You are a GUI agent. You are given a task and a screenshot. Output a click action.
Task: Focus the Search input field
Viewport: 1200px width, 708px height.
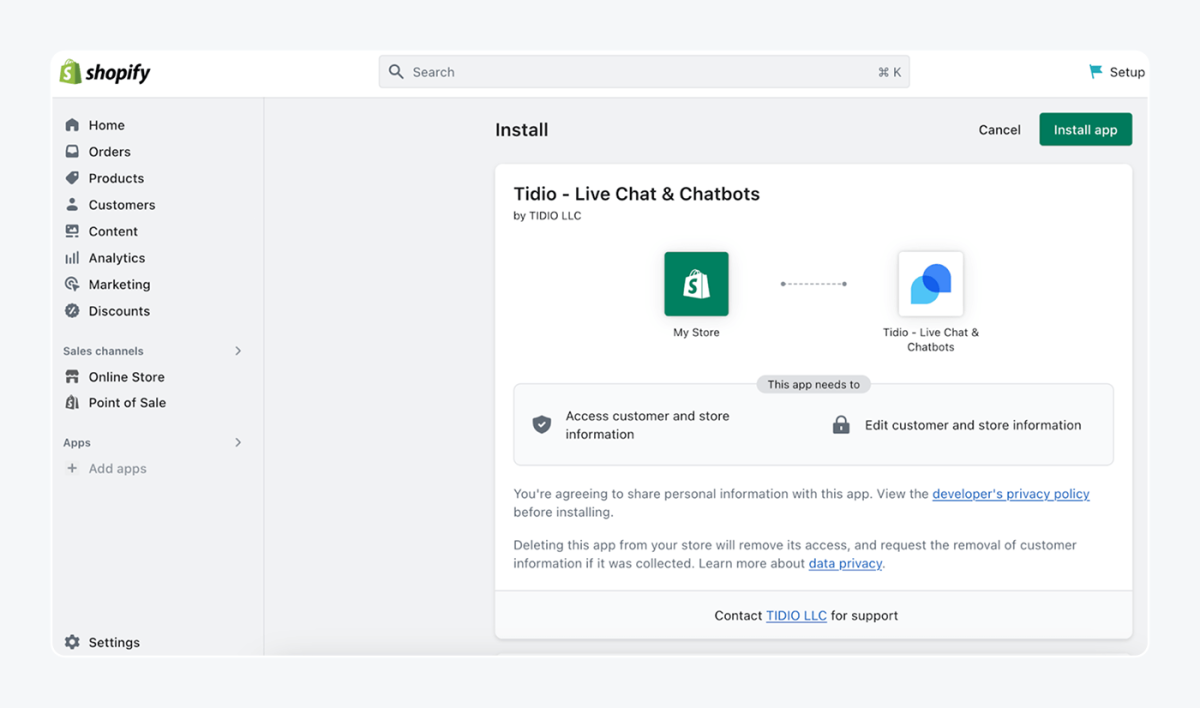pos(644,72)
